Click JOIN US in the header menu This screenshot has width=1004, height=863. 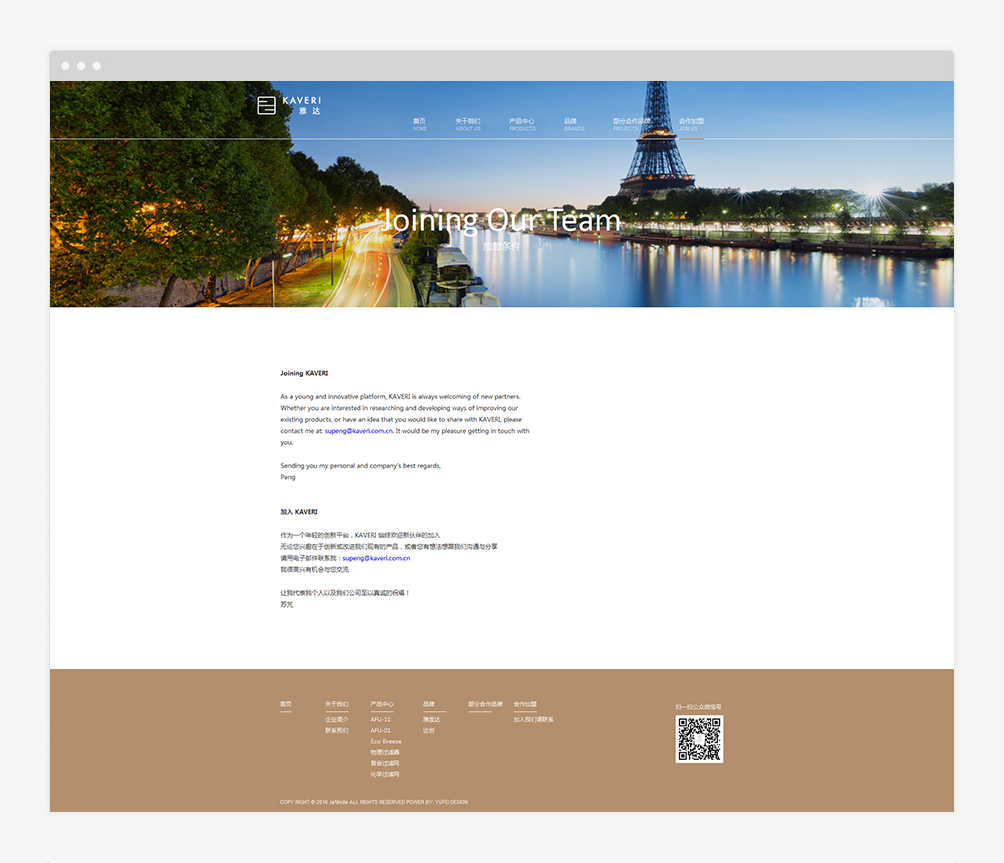point(690,124)
